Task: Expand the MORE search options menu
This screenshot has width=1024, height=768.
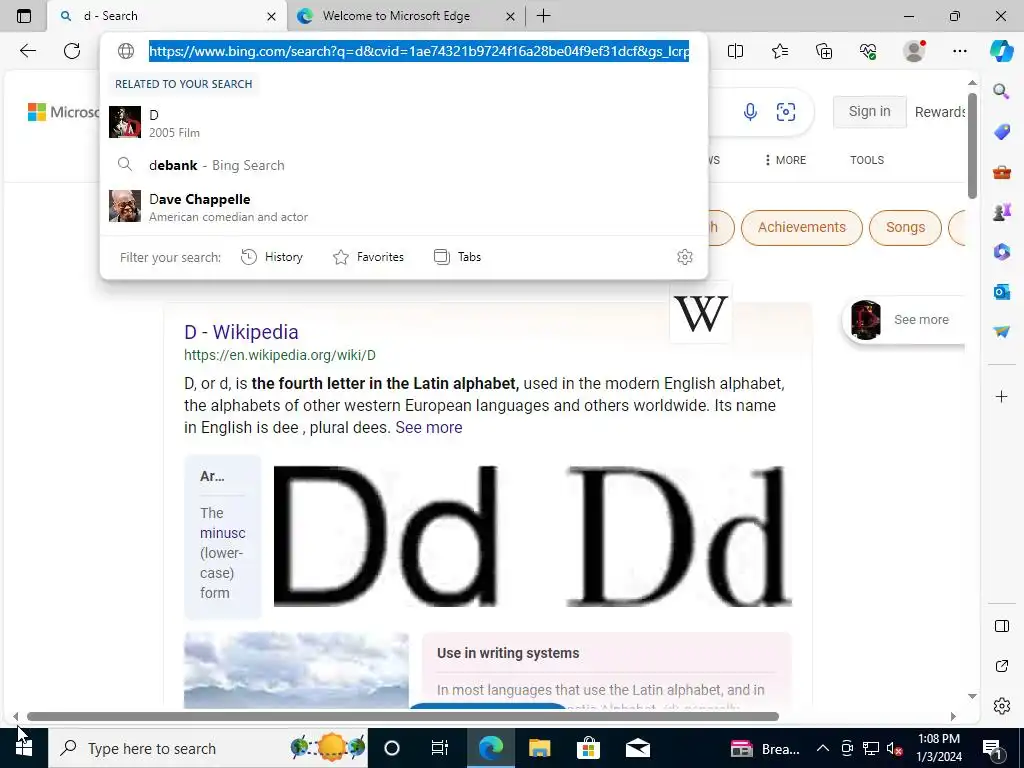Action: click(785, 160)
